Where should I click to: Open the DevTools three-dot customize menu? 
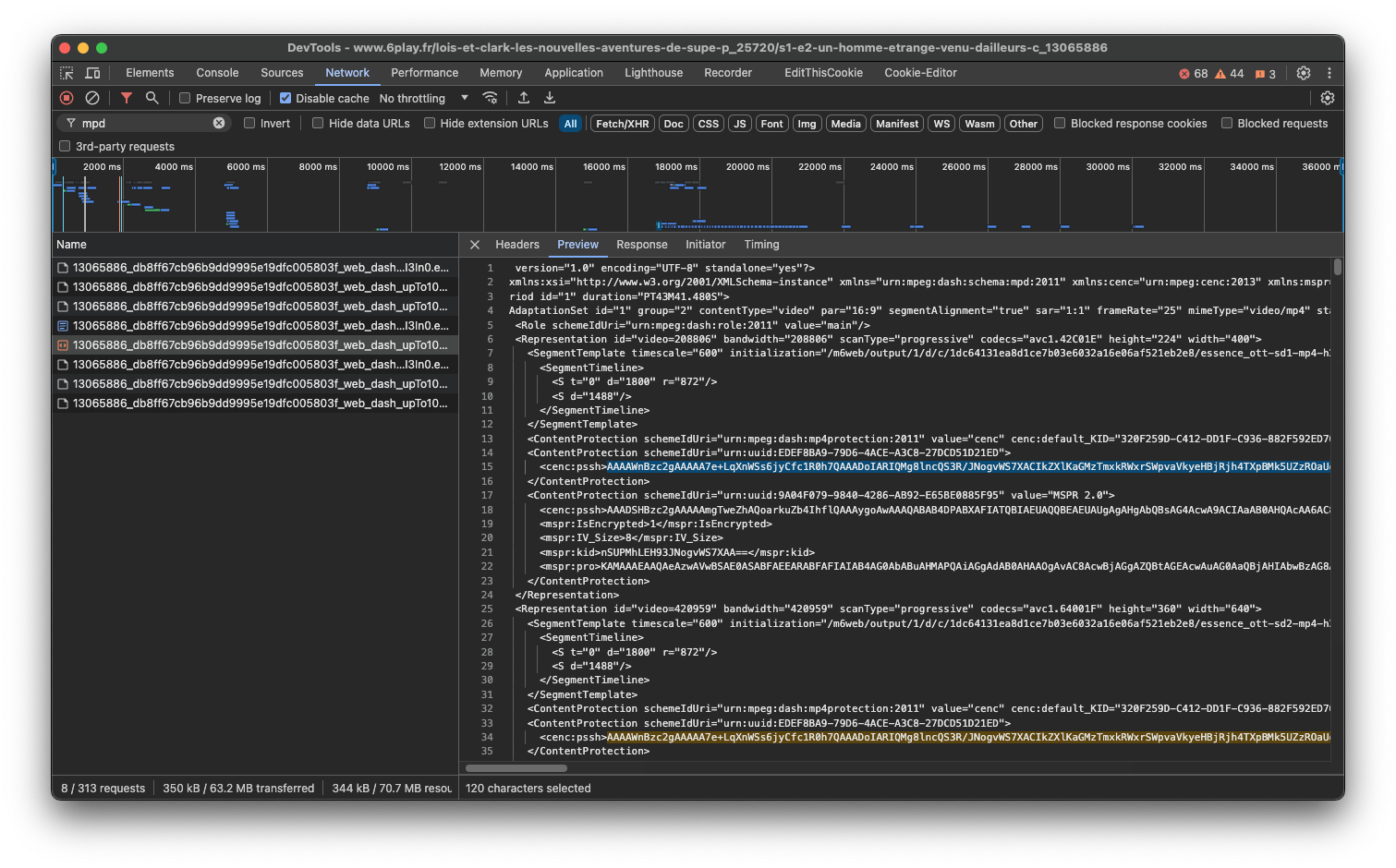pos(1329,73)
